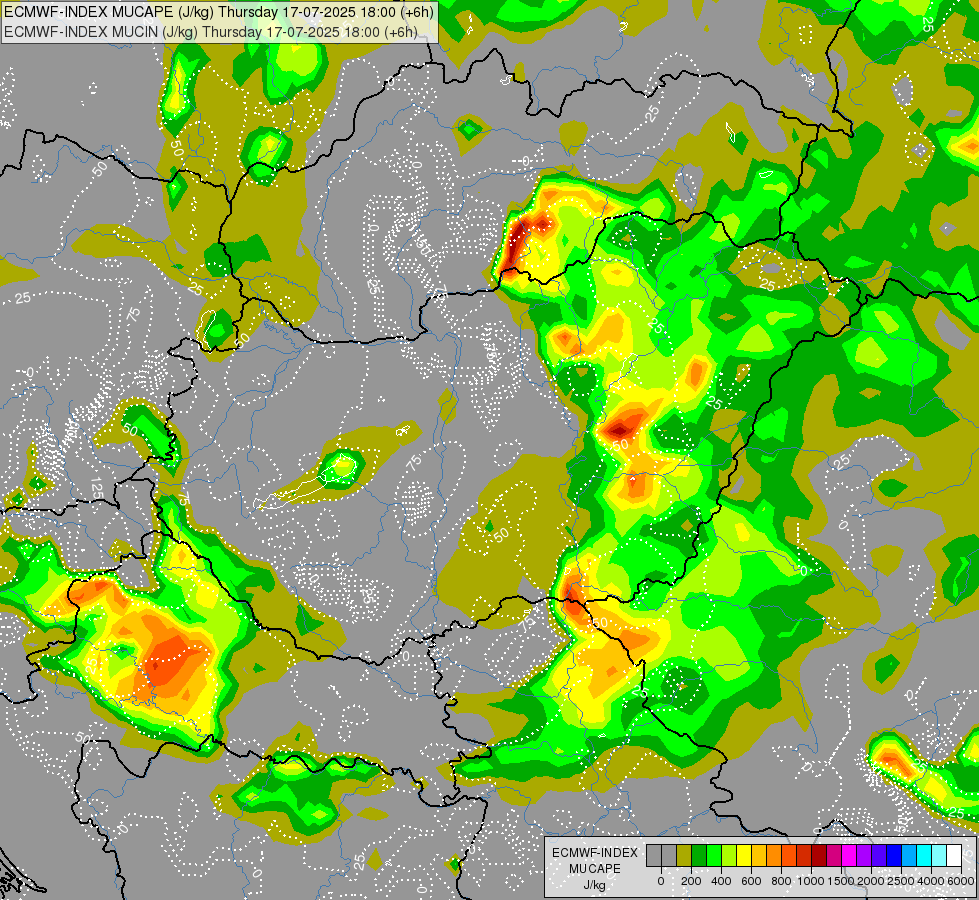The width and height of the screenshot is (979, 900).
Task: Click the '6000' value on the legend scale
Action: (x=960, y=881)
